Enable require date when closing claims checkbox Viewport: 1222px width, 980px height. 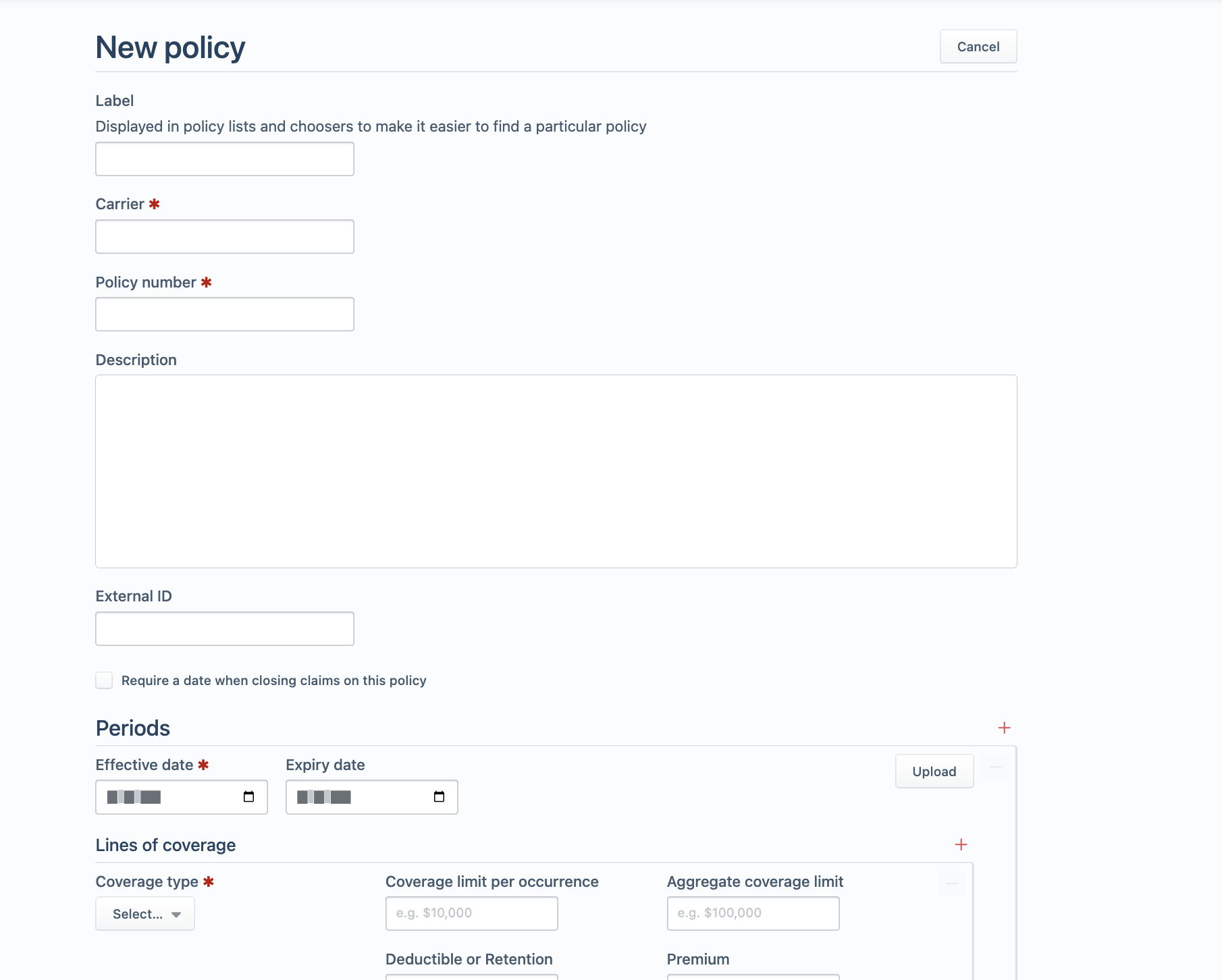click(x=104, y=680)
